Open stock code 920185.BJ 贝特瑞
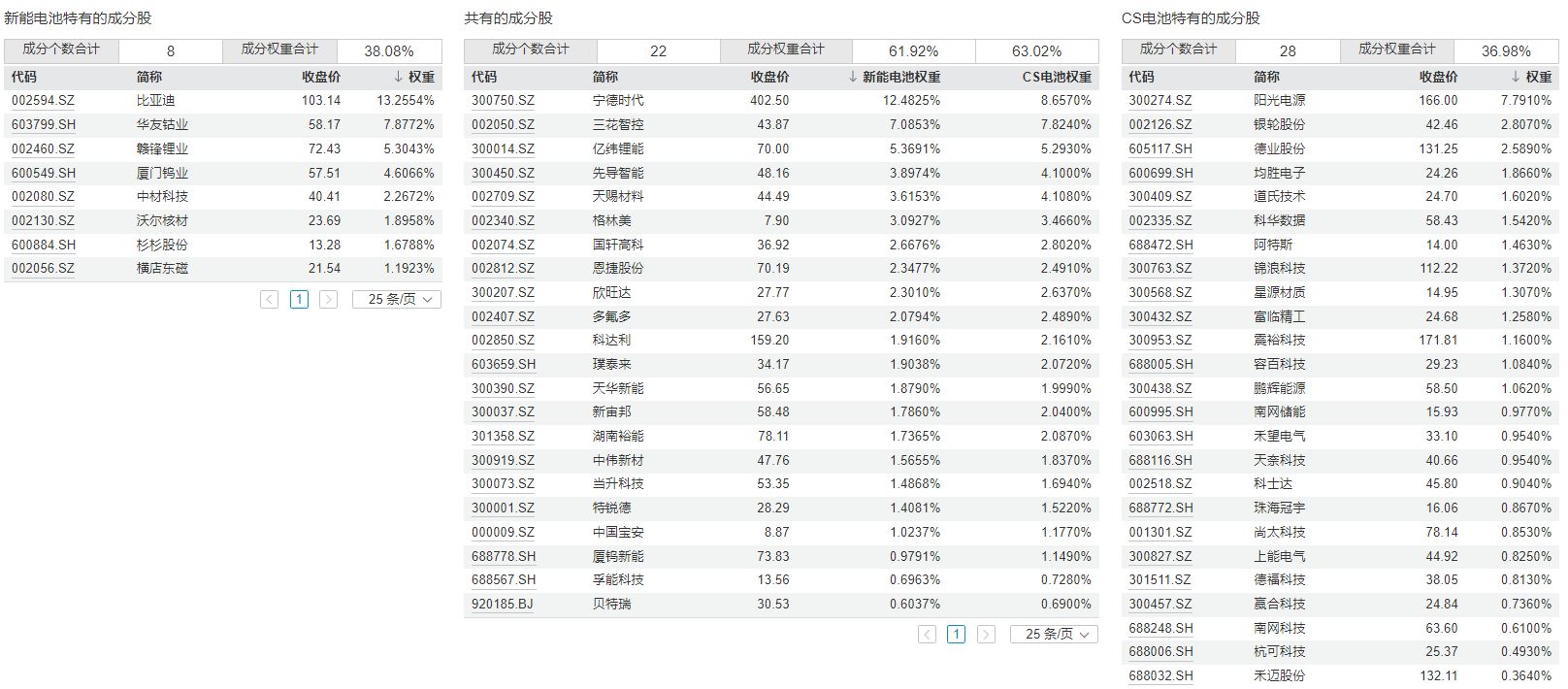 point(503,605)
